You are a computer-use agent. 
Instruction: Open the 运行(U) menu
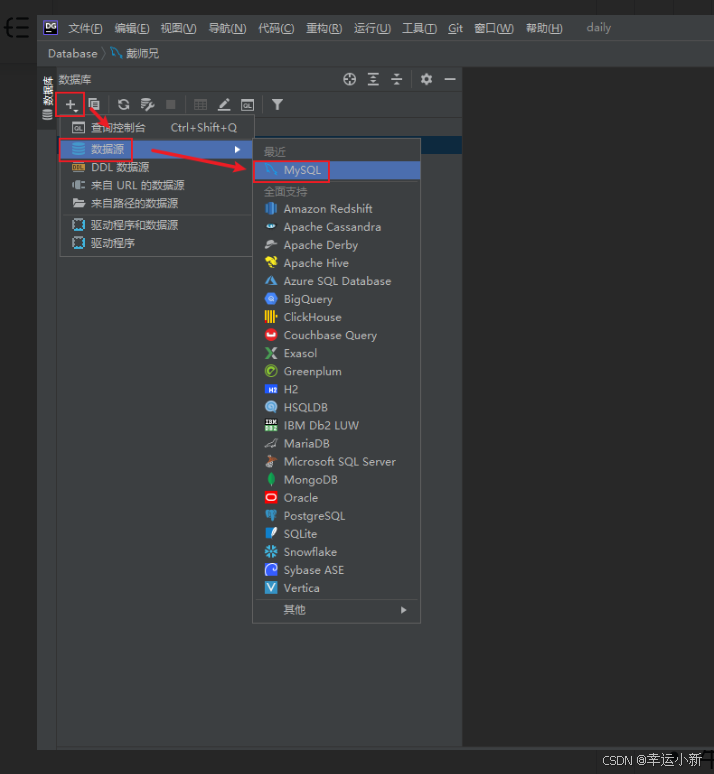click(372, 28)
